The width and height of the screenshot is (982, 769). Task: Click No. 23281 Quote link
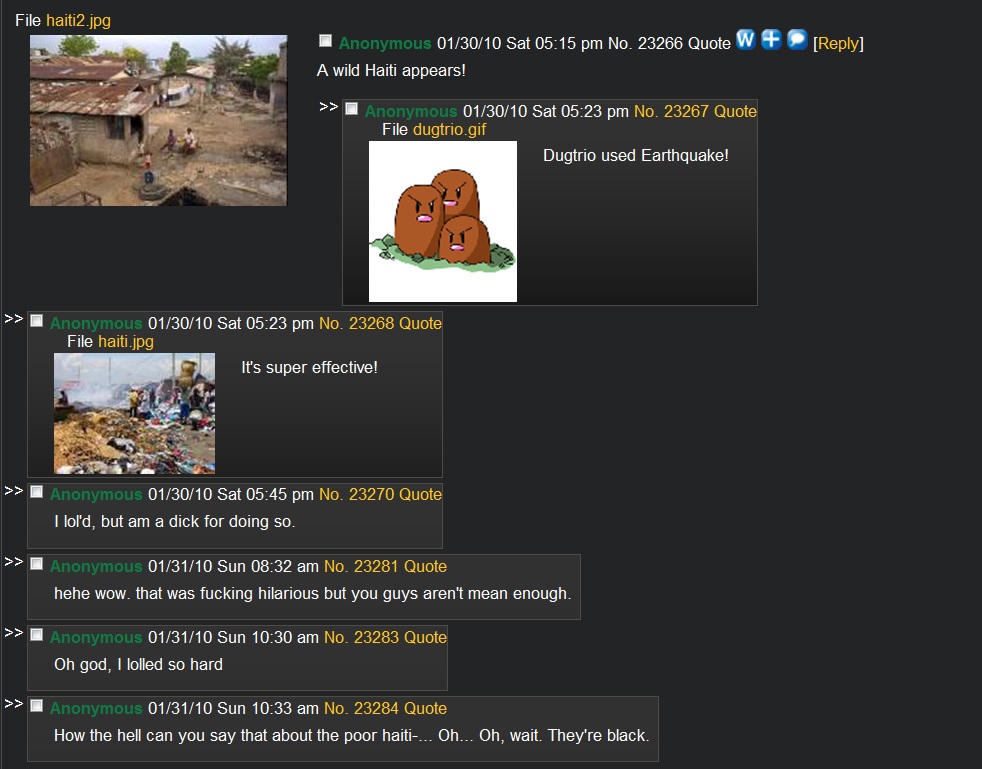[385, 566]
